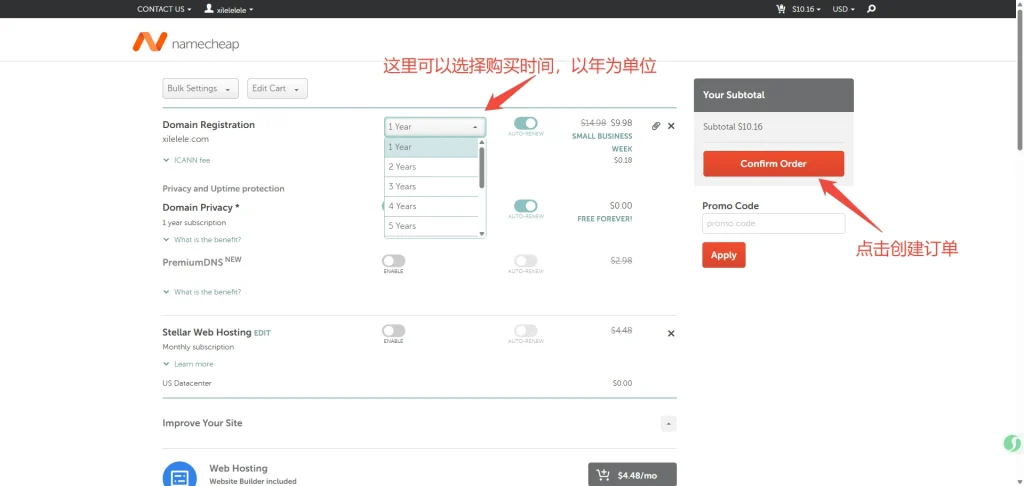Select 5 Years from the duration list
Viewport: 1024px width, 486px height.
(x=431, y=226)
